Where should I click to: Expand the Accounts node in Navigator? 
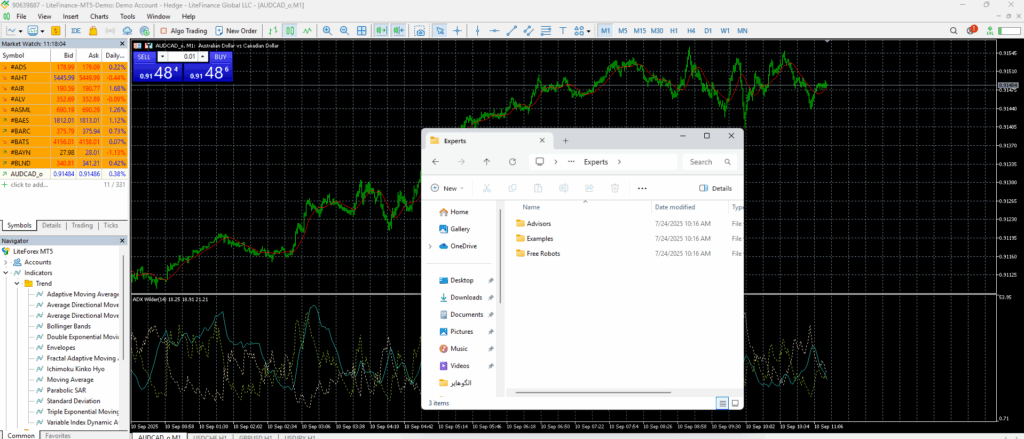pos(6,262)
